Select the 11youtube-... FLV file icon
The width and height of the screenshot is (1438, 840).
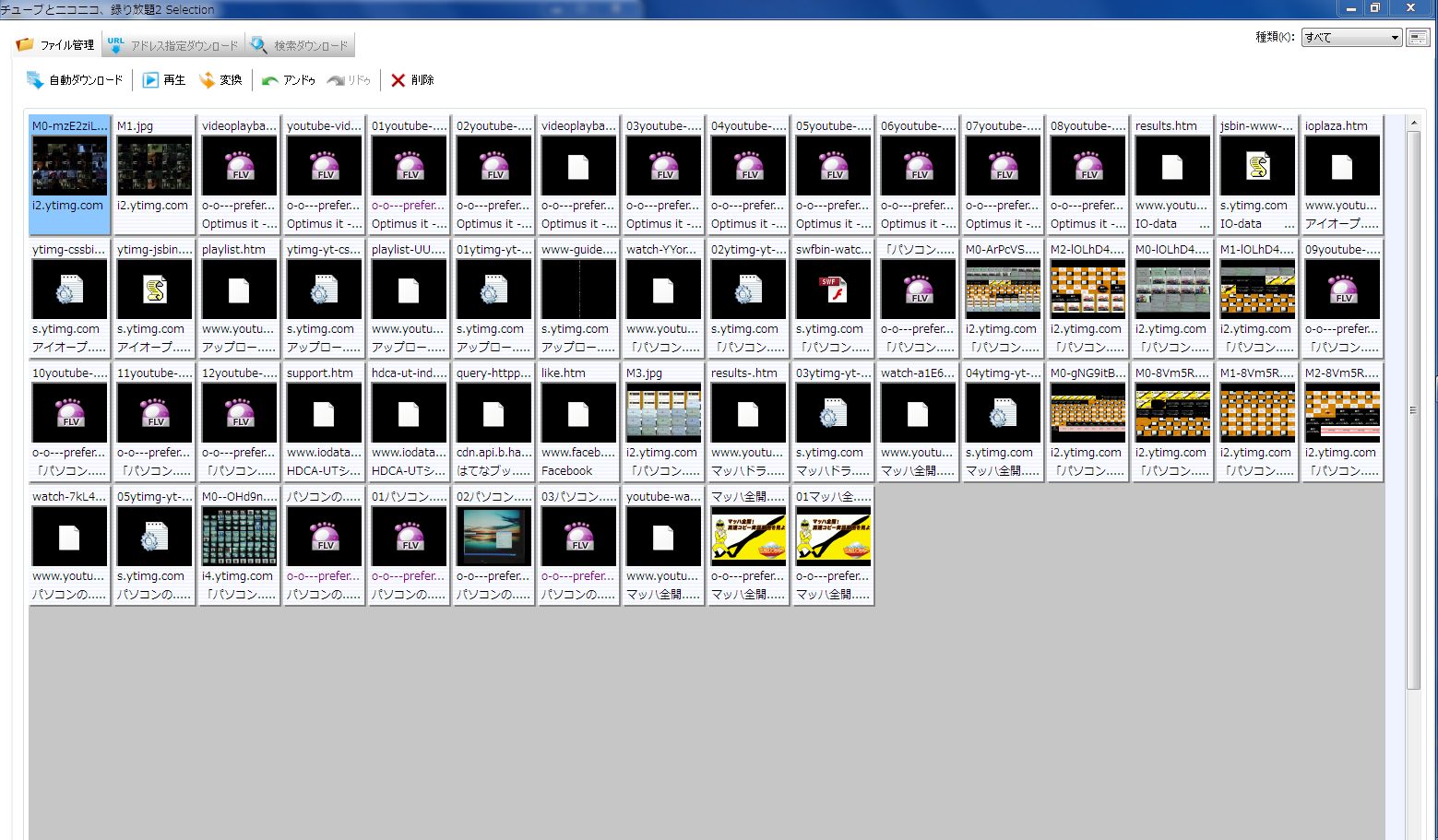coord(155,413)
